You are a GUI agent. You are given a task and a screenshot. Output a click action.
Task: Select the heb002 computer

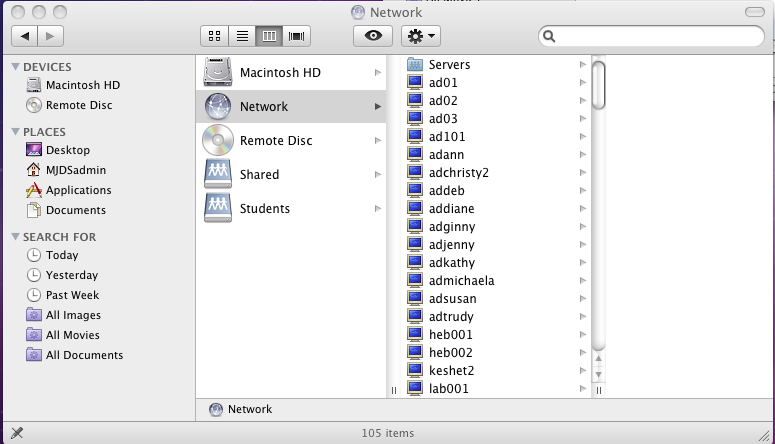point(497,353)
